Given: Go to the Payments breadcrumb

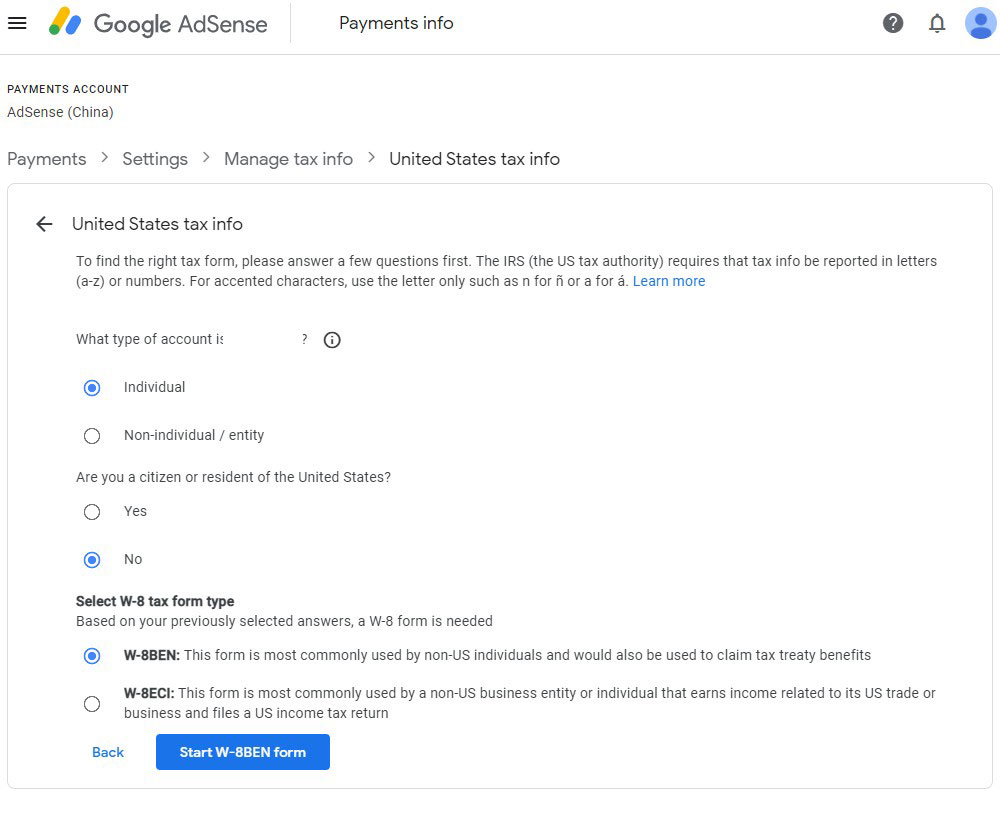Looking at the screenshot, I should click(47, 159).
